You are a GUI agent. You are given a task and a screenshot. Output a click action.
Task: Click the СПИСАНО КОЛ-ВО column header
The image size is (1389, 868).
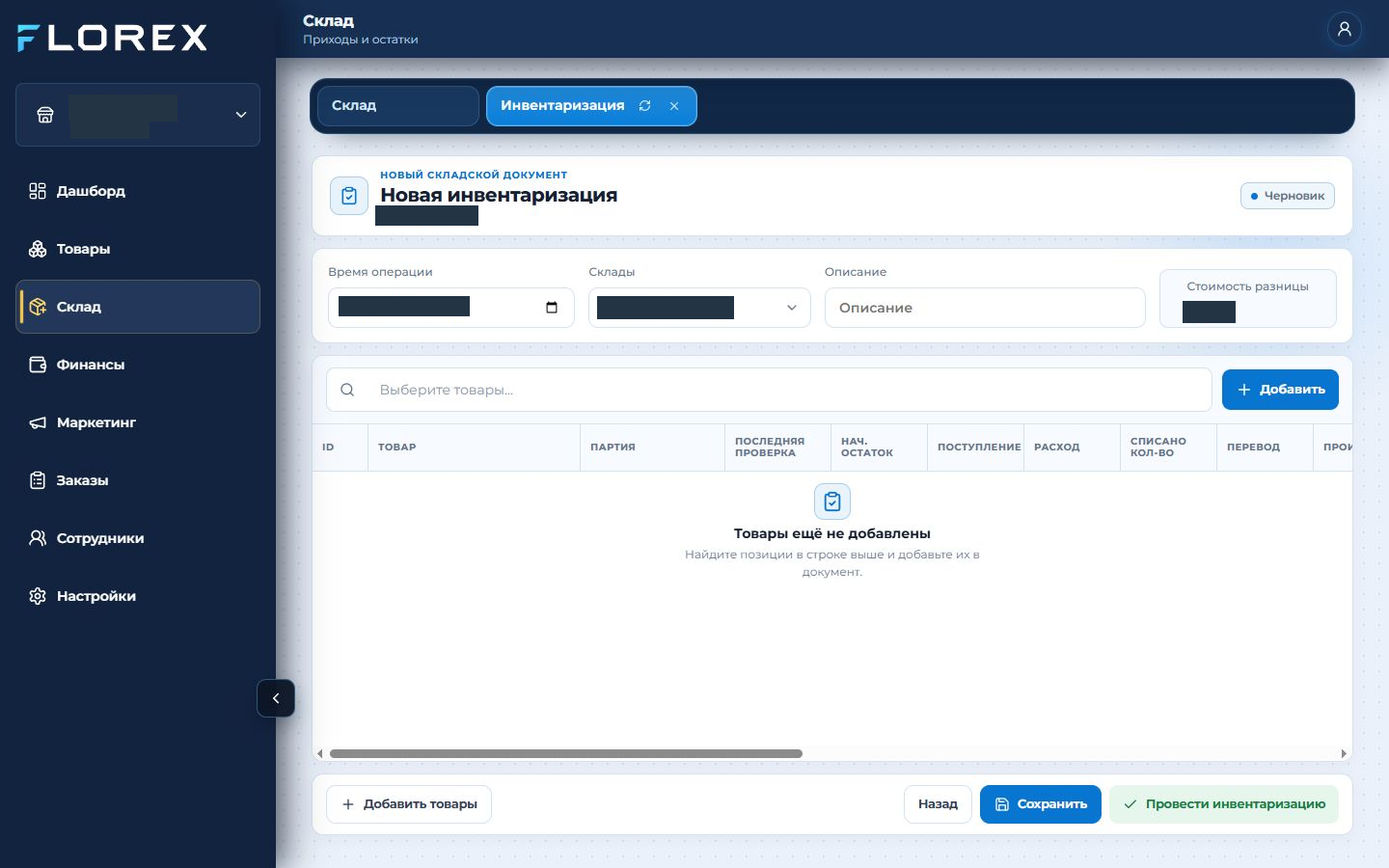(1168, 448)
